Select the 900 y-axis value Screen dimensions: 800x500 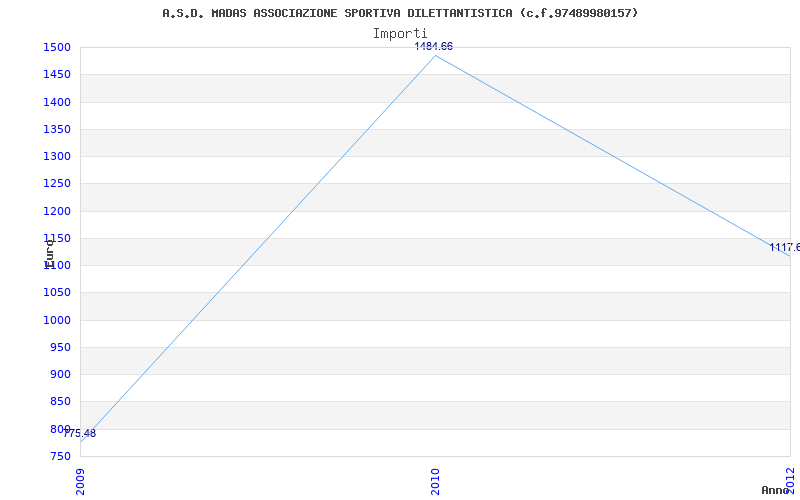(x=59, y=374)
